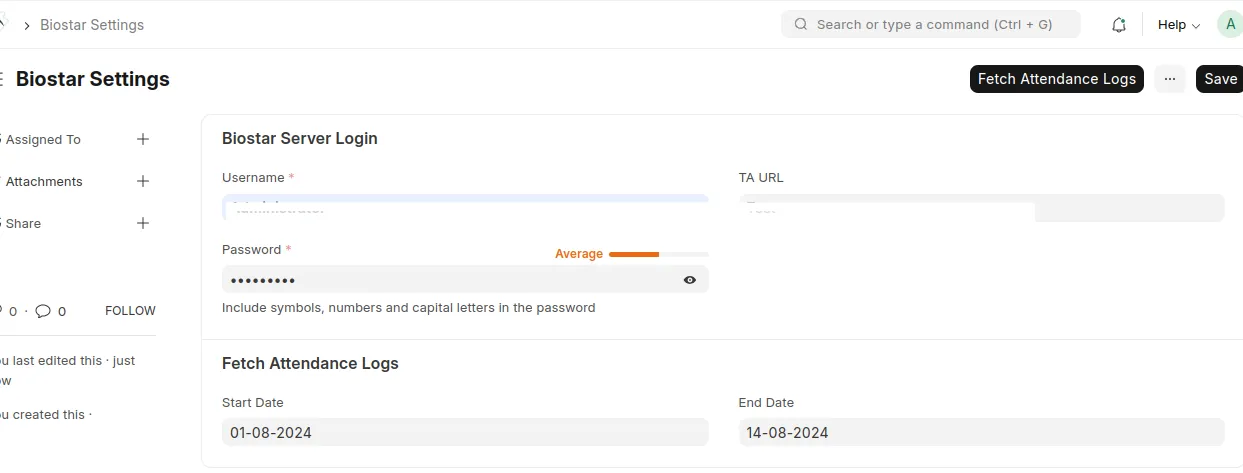Open the Biostar Settings breadcrumb
The width and height of the screenshot is (1243, 473).
point(92,25)
